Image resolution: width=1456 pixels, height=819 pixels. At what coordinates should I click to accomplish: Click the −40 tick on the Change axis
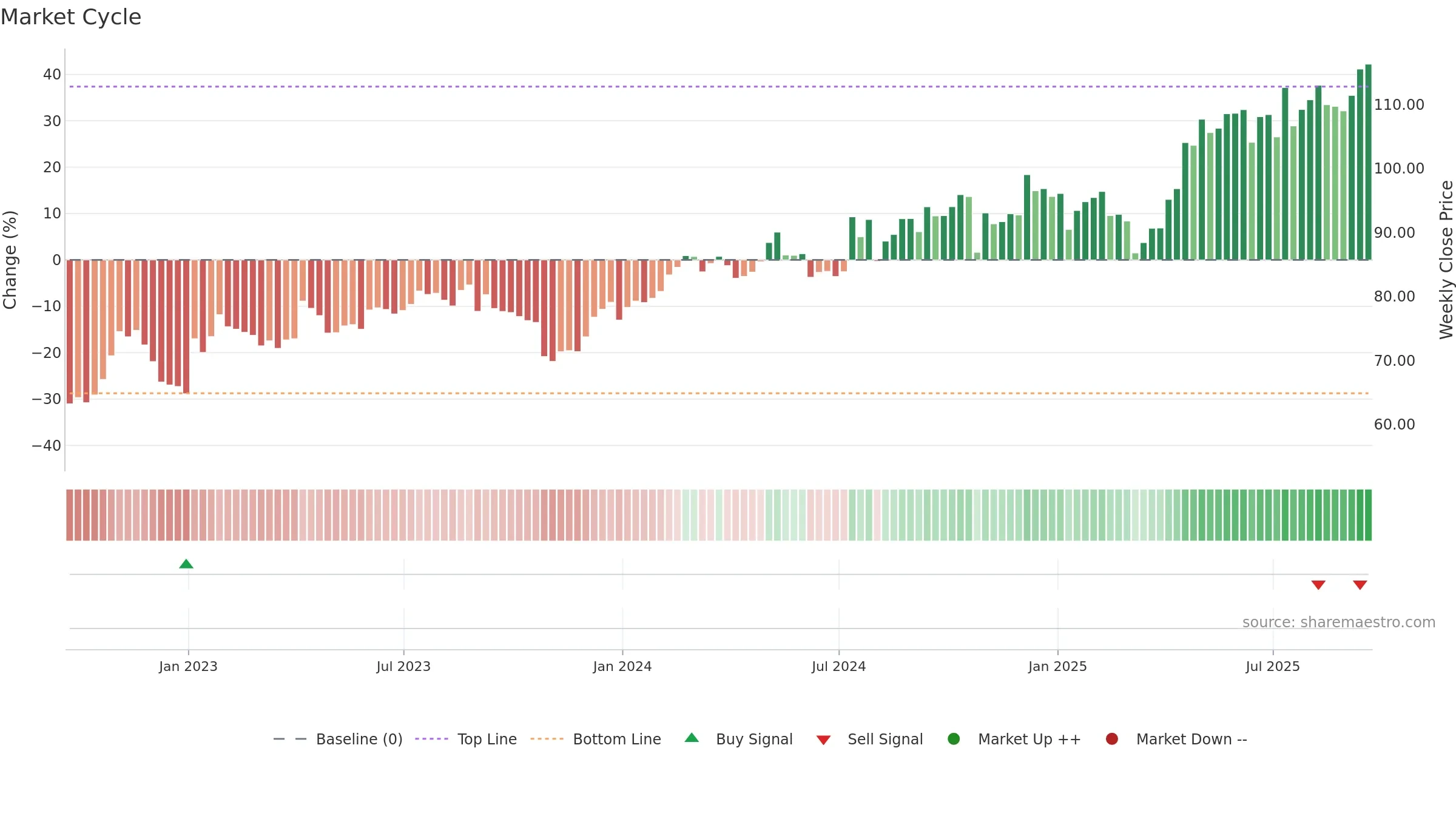pyautogui.click(x=47, y=446)
